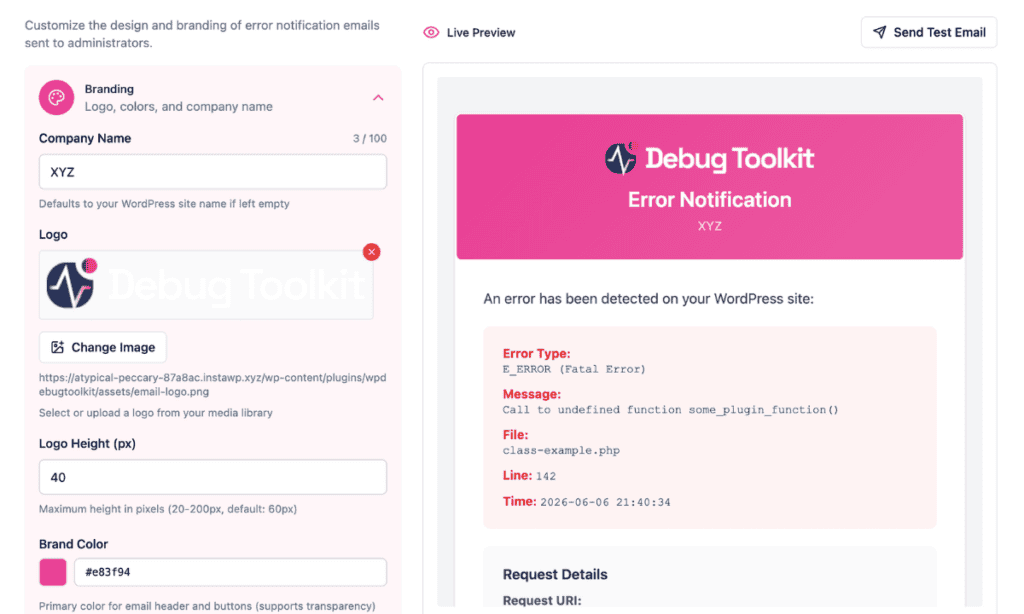
Task: Click 'Call to undefined function' message text
Action: coord(670,410)
